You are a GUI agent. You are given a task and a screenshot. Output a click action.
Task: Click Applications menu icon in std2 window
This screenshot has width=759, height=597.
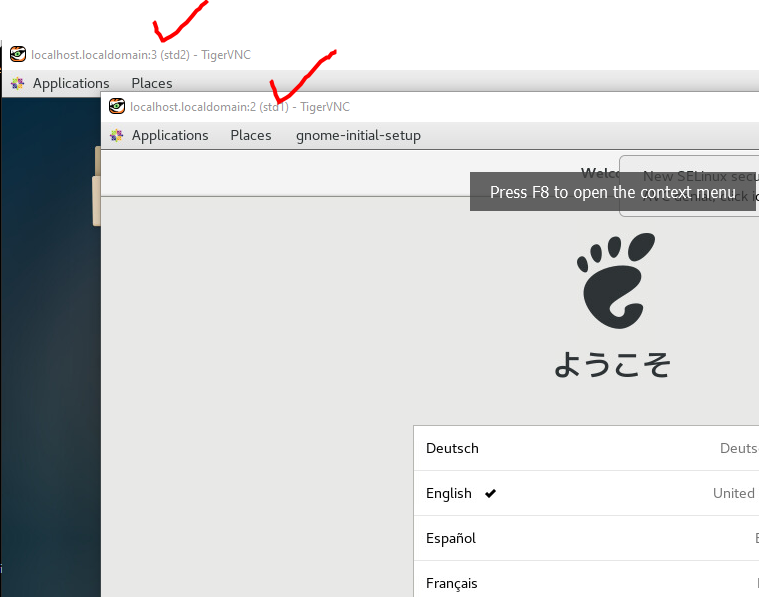(18, 83)
